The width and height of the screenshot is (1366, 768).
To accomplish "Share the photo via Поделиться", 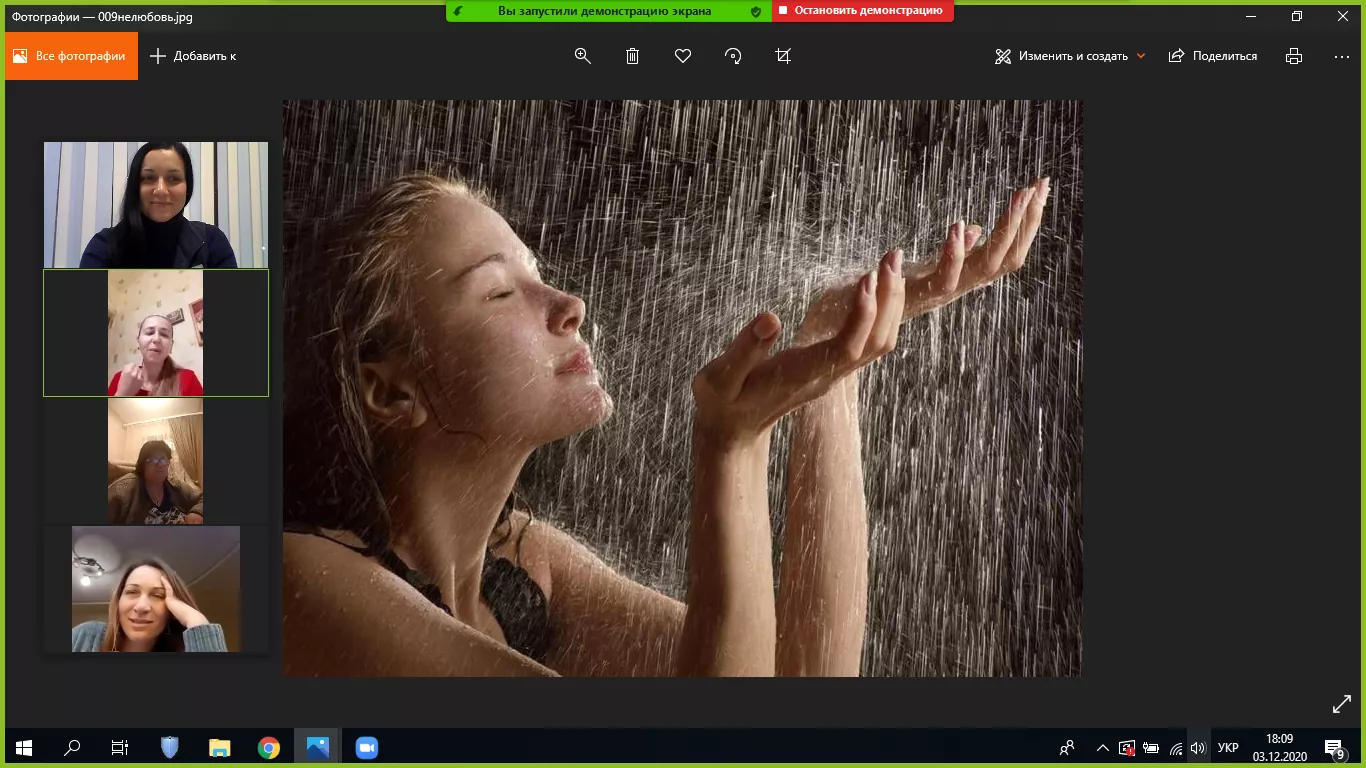I will pos(1213,56).
